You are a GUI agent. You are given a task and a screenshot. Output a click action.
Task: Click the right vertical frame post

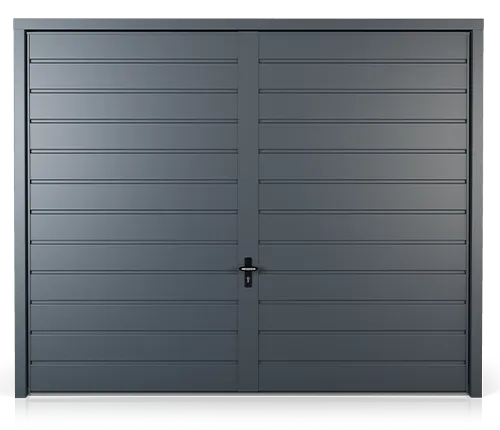click(476, 213)
